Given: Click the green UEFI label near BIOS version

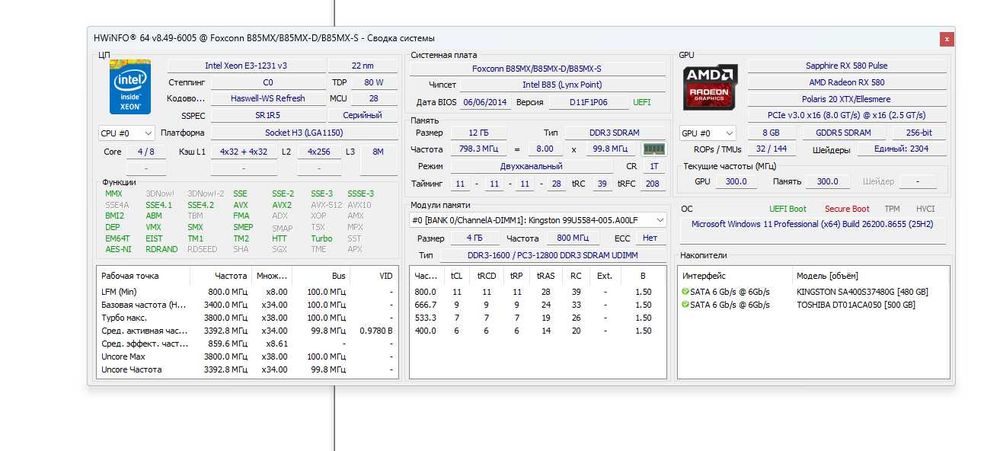Looking at the screenshot, I should coord(642,102).
